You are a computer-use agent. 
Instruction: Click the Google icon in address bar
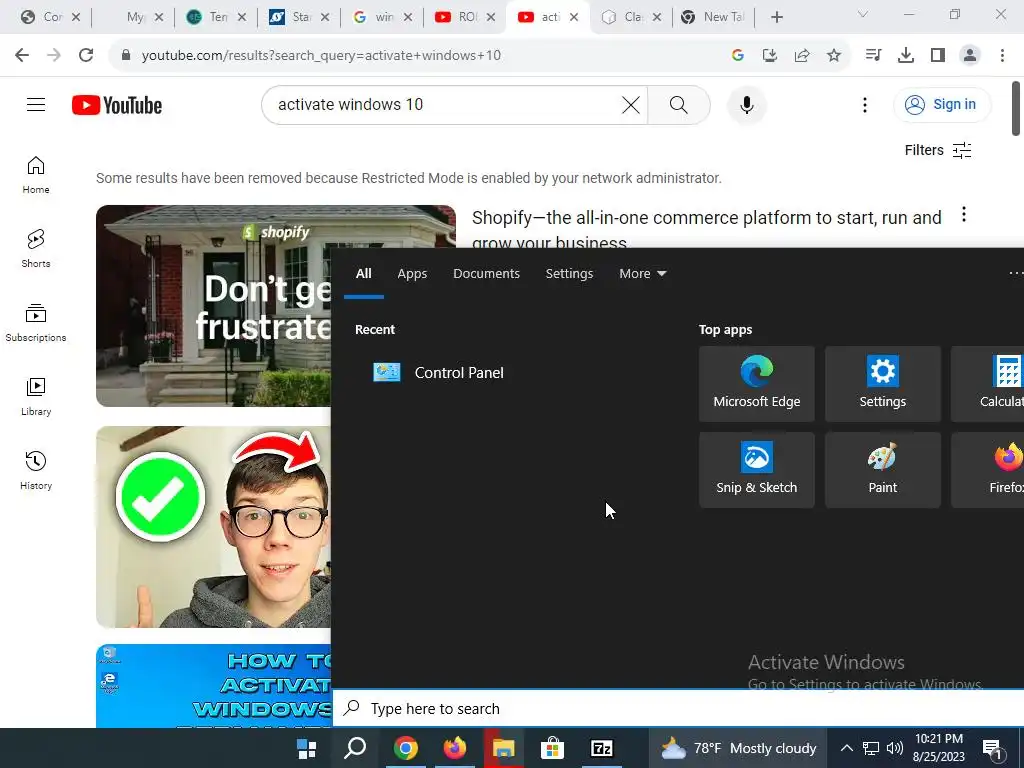tap(738, 56)
